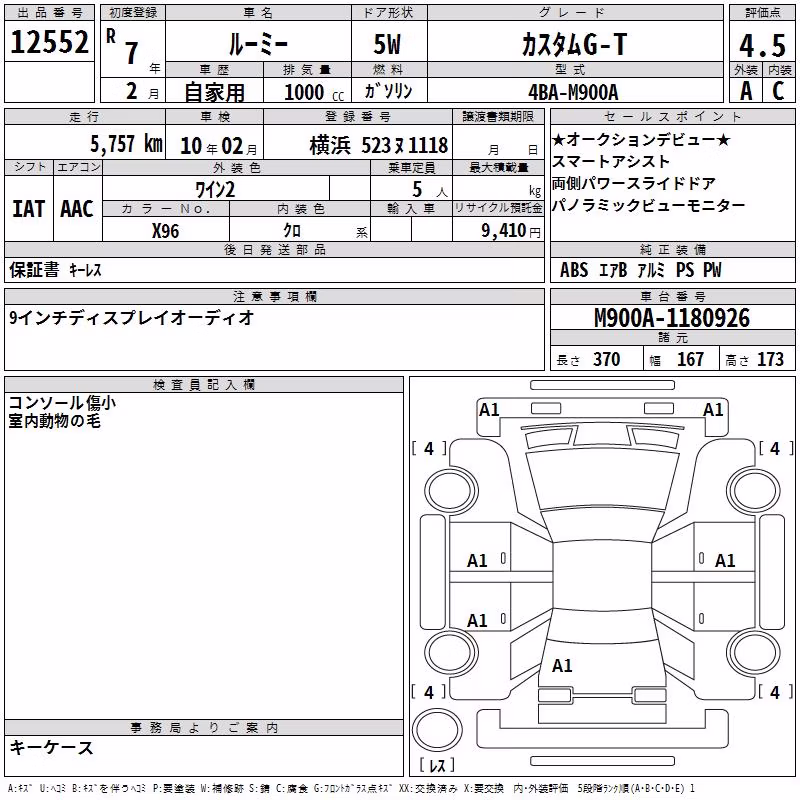Screen dimensions: 800x800
Task: Select the note 9インチディスプレイオーディオ
Action: click(131, 318)
